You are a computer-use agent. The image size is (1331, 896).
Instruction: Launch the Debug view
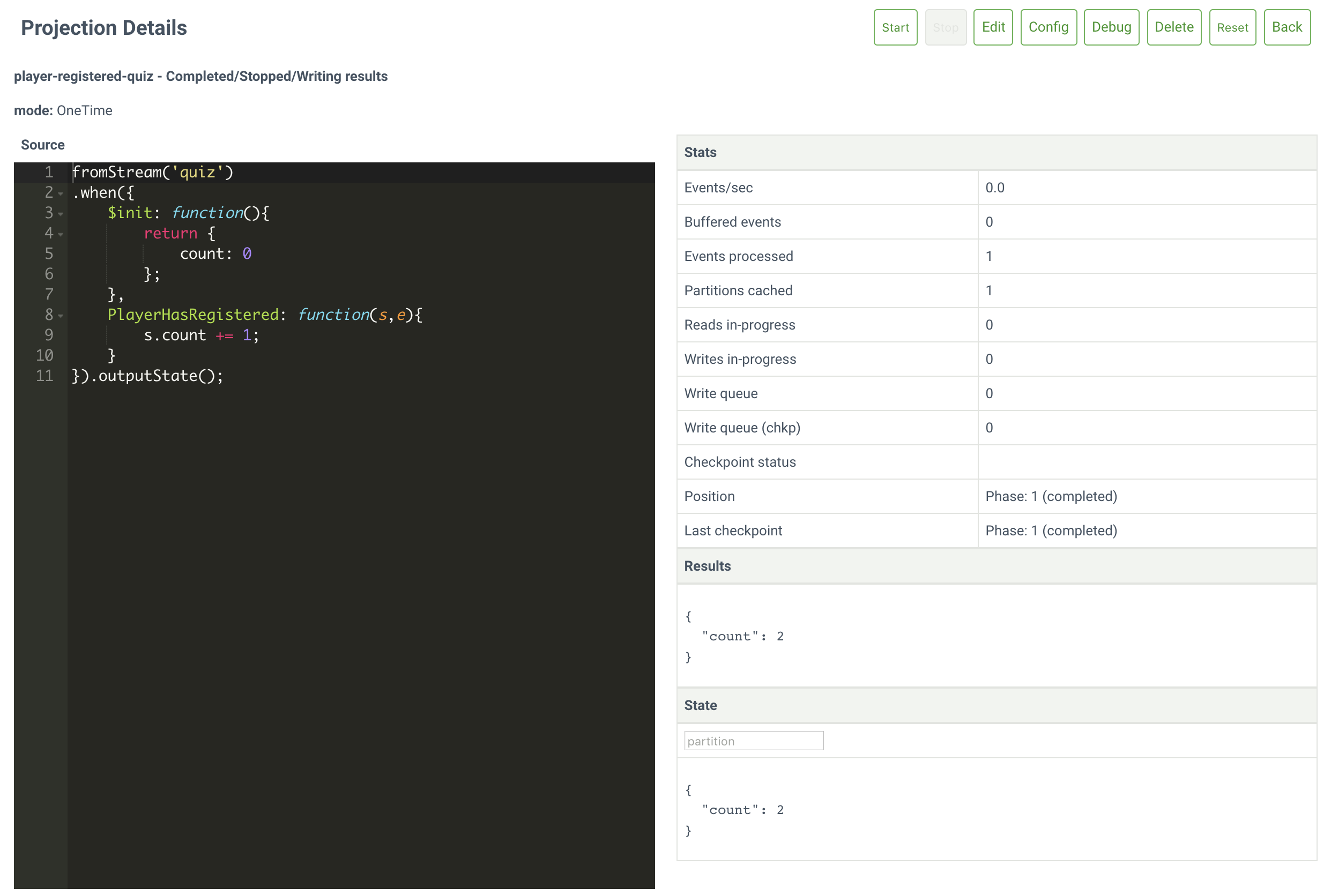1111,27
